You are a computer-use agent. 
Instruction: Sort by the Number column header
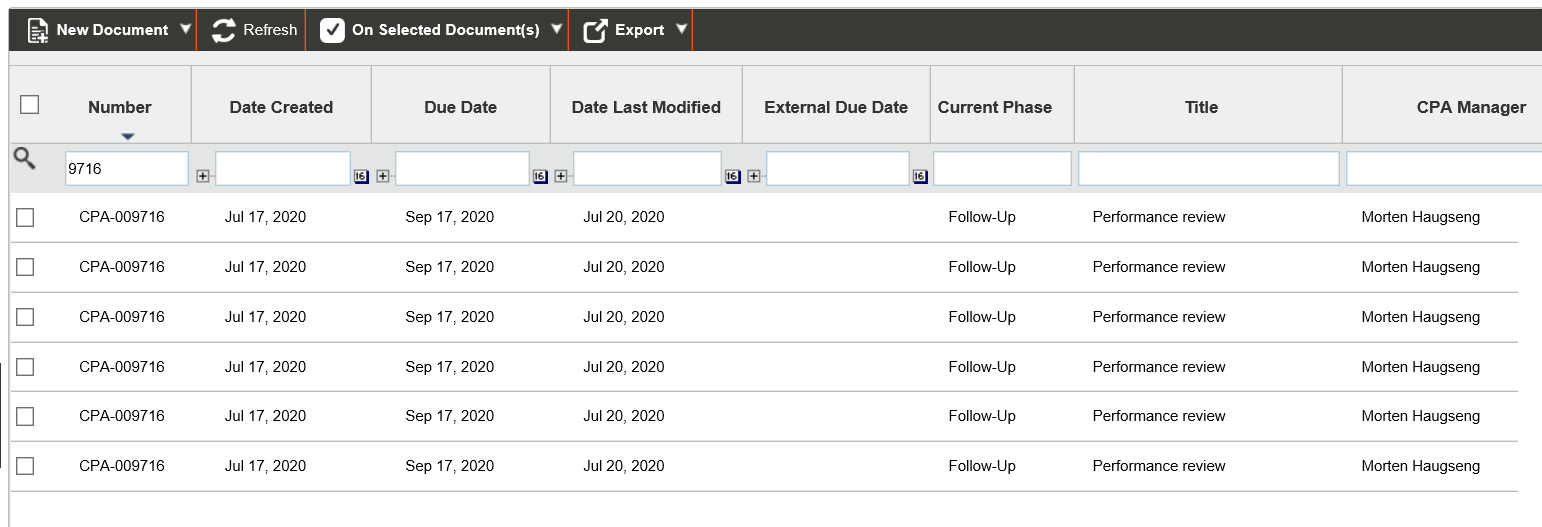coord(120,107)
